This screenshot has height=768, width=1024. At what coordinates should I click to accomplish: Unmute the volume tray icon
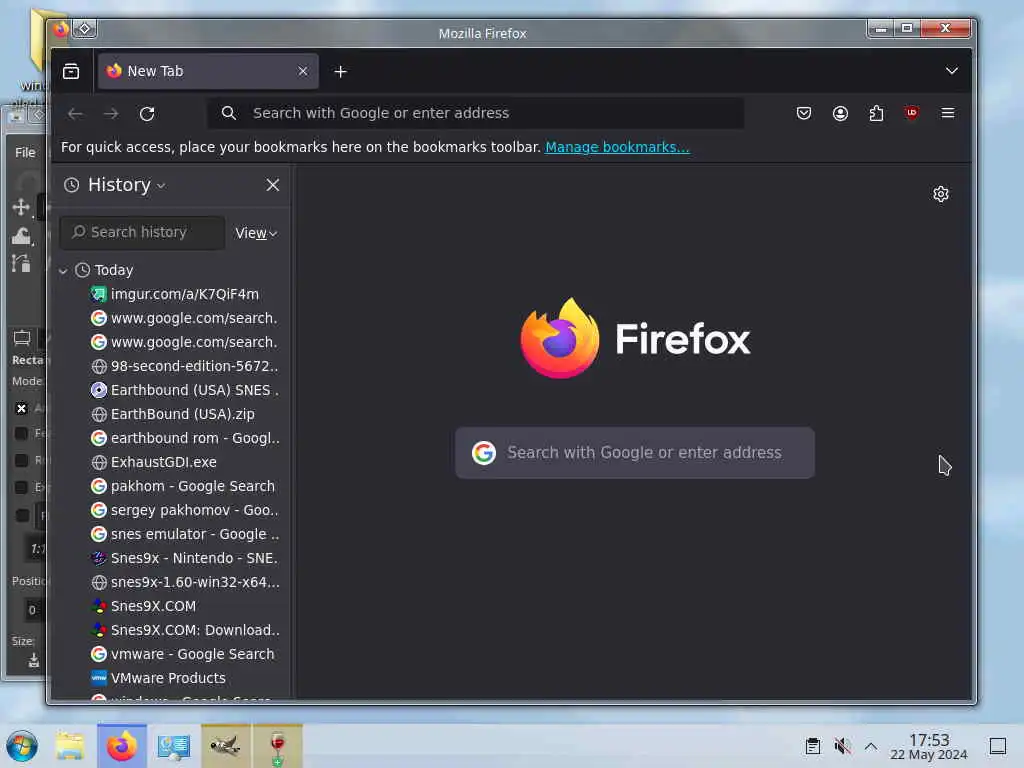pyautogui.click(x=842, y=746)
